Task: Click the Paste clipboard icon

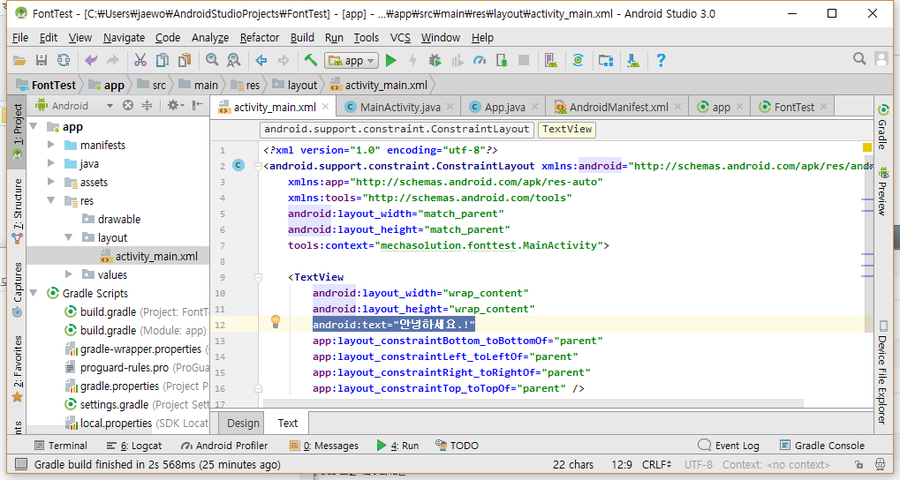Action: [184, 60]
